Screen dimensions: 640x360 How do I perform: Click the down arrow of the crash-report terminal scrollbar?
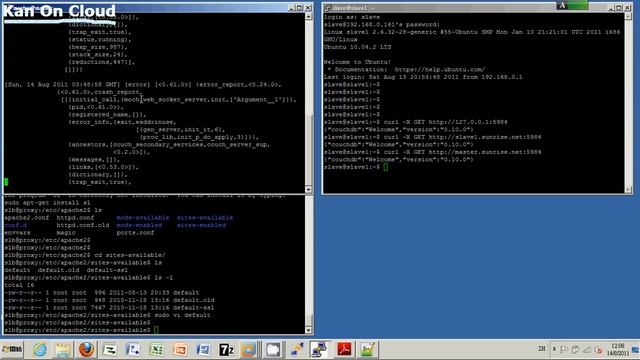pos(308,189)
